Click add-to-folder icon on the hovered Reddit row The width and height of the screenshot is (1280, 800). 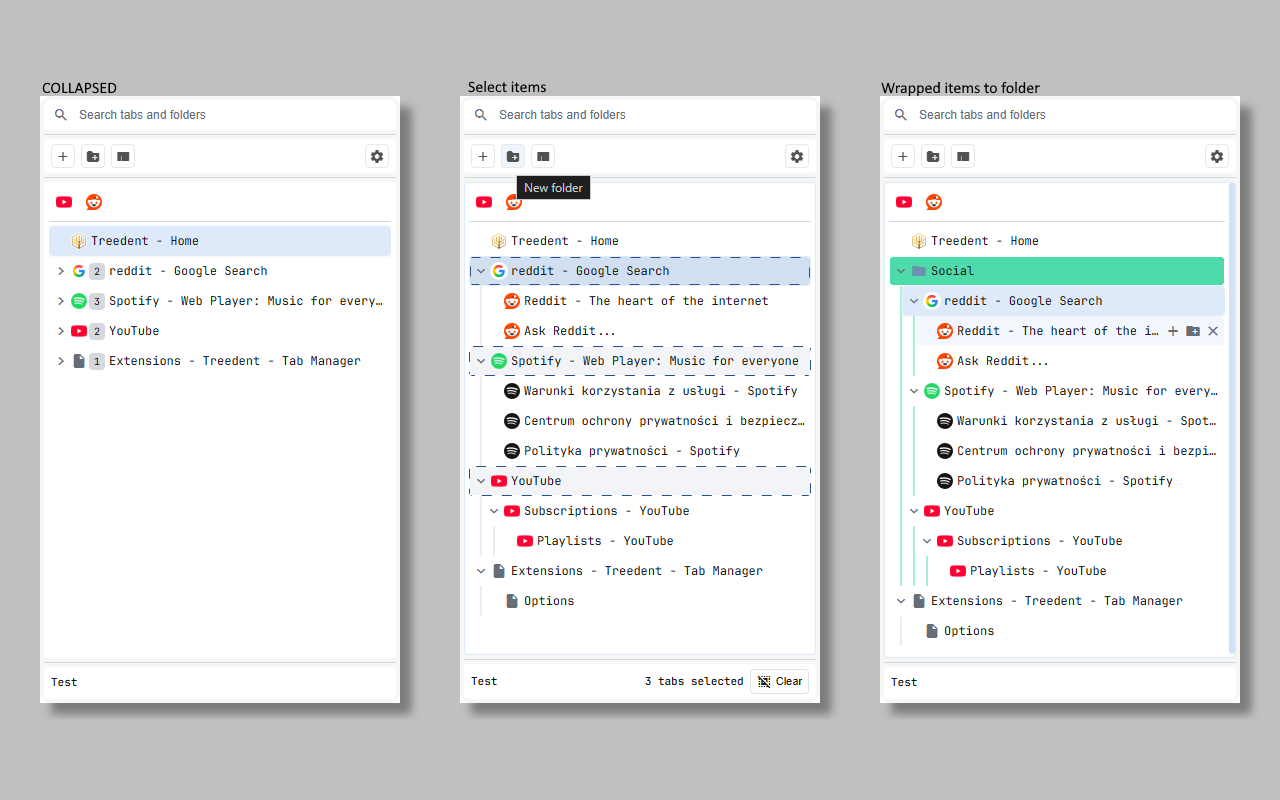pos(1193,331)
